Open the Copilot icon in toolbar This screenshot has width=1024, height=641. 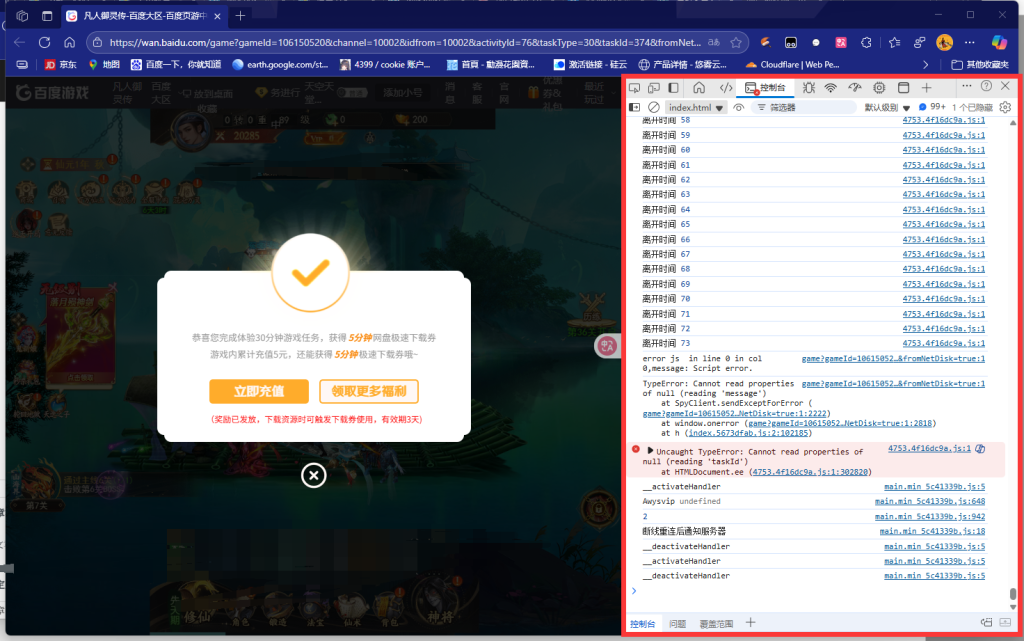(999, 42)
